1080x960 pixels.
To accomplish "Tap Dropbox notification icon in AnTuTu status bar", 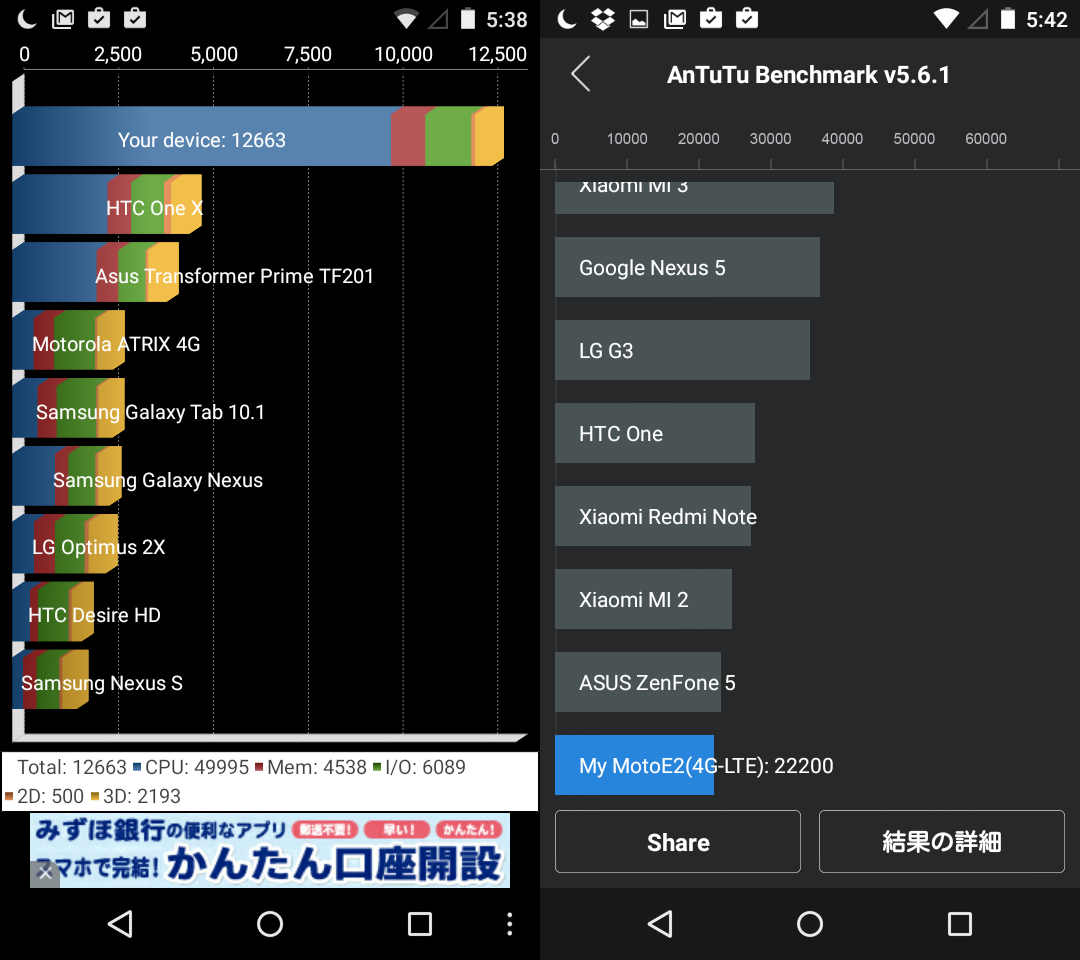I will (x=603, y=19).
